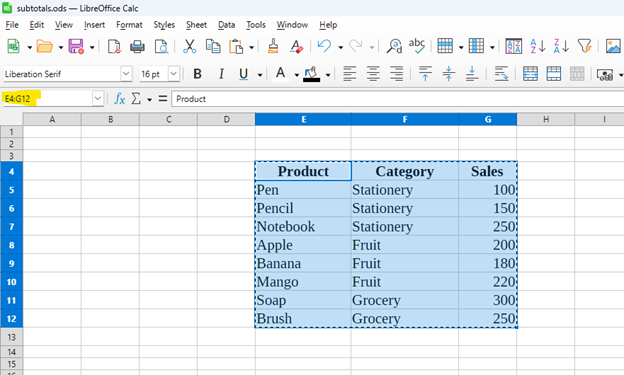
Task: Apply the background color bucket
Action: [x=312, y=74]
